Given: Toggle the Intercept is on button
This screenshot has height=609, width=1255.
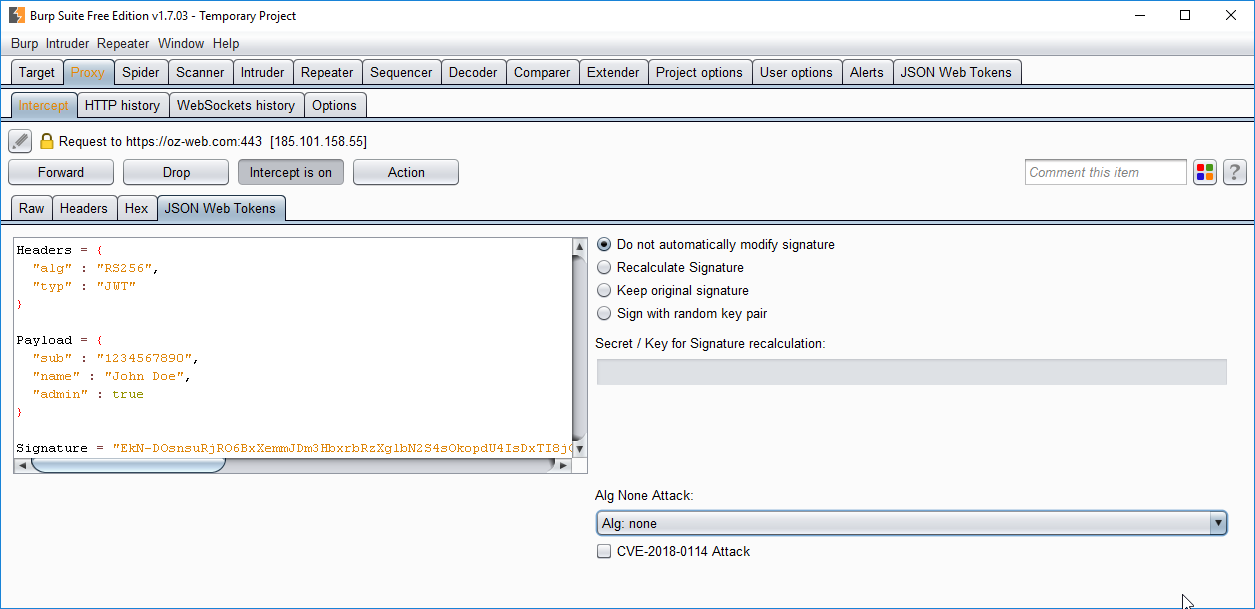Looking at the screenshot, I should [291, 172].
